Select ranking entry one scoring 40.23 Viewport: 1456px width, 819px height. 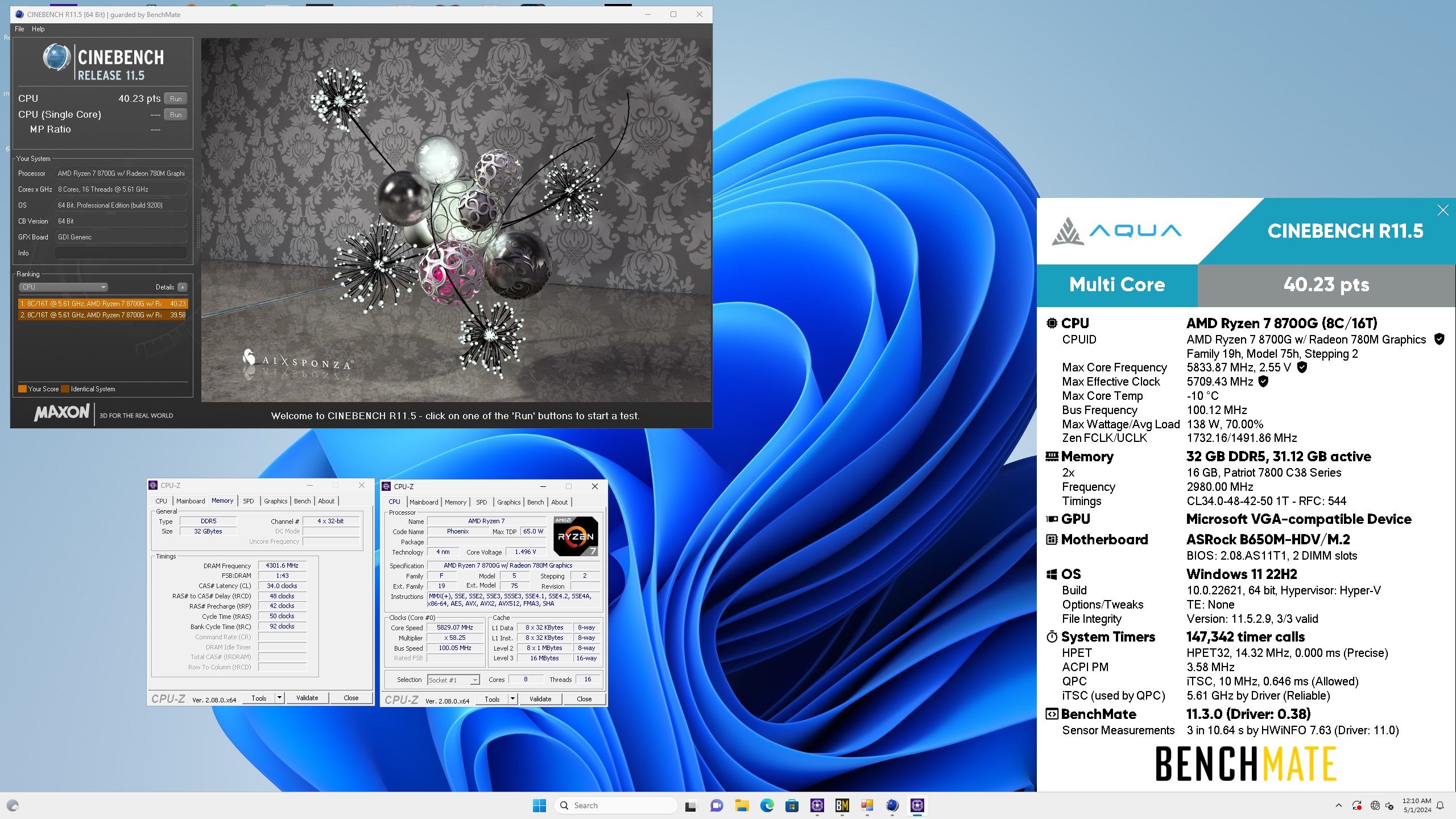coord(103,304)
